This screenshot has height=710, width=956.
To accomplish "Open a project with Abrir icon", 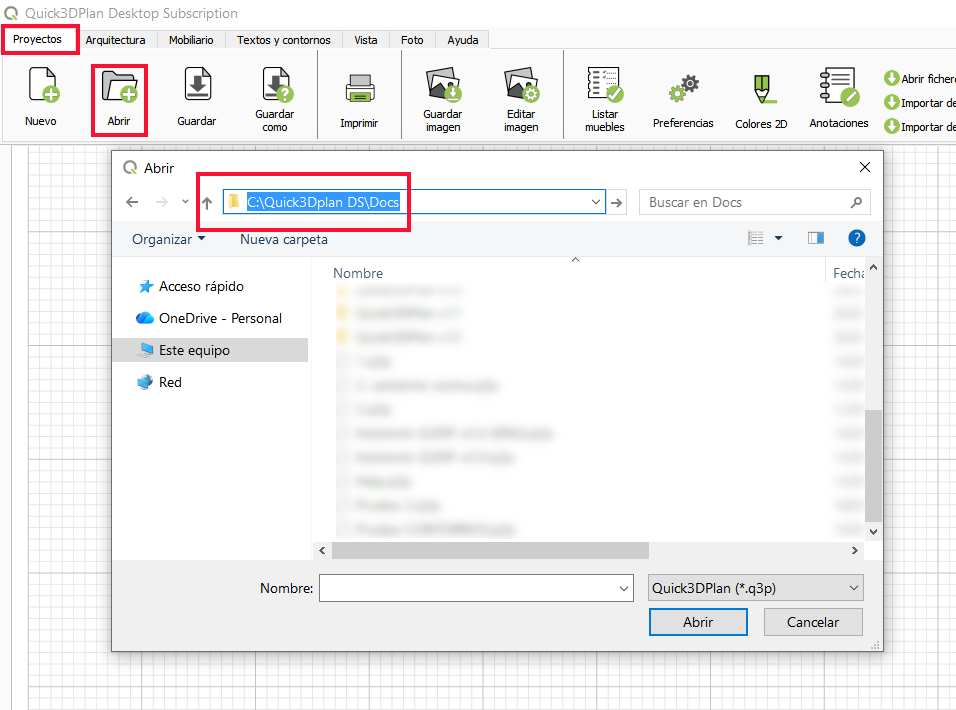I will coord(120,85).
